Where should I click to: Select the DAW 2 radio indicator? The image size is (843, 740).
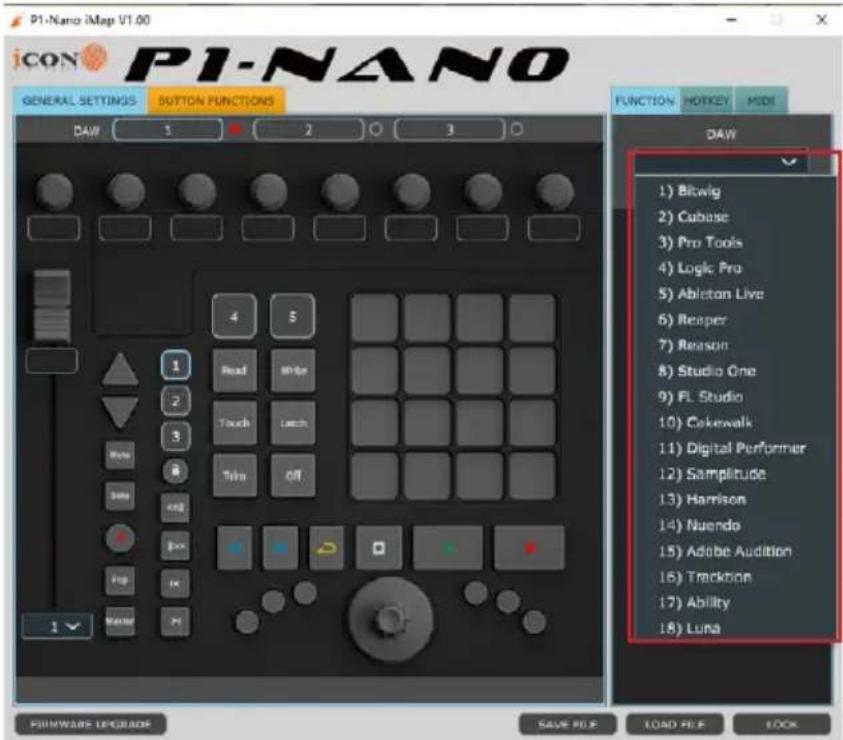[x=376, y=129]
